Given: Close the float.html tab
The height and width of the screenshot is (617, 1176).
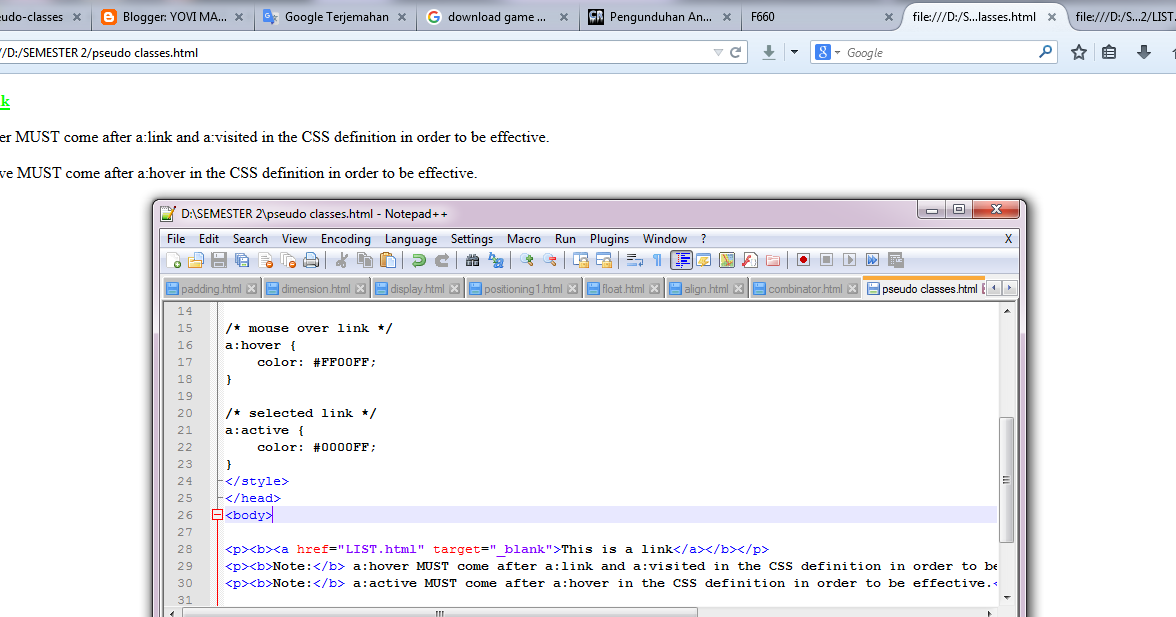Looking at the screenshot, I should [x=655, y=289].
